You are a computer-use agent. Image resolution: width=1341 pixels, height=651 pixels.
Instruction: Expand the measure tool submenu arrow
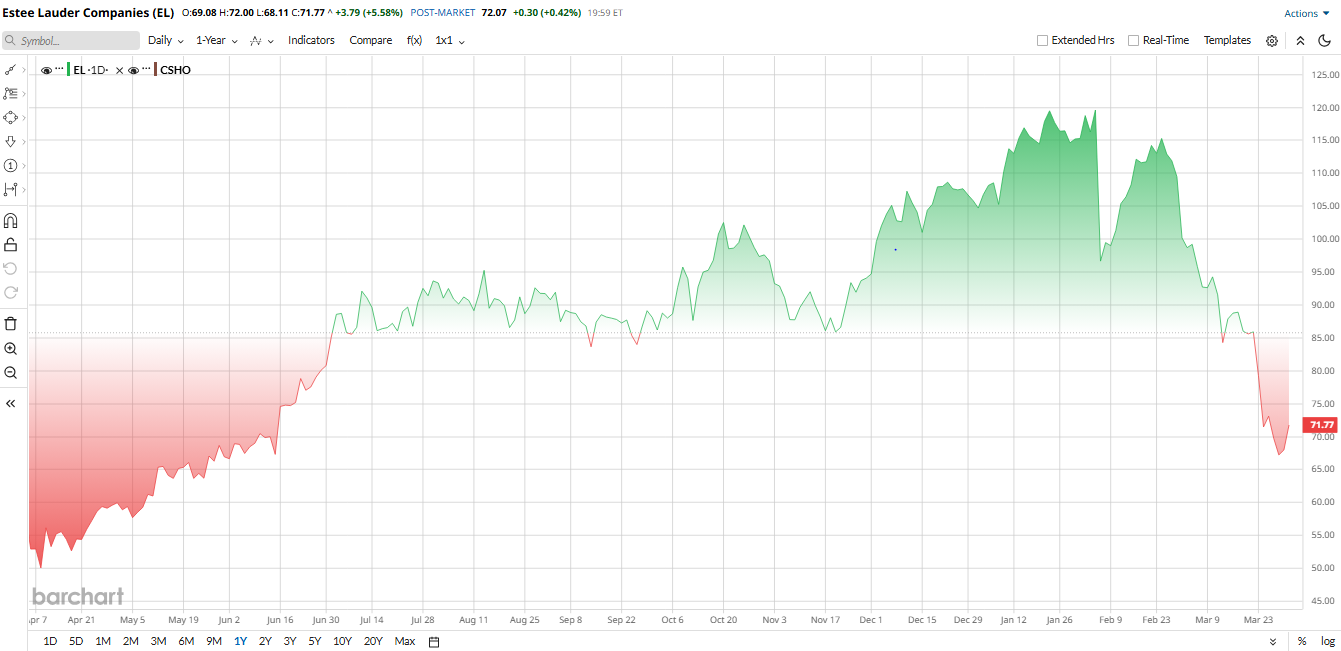coord(24,189)
